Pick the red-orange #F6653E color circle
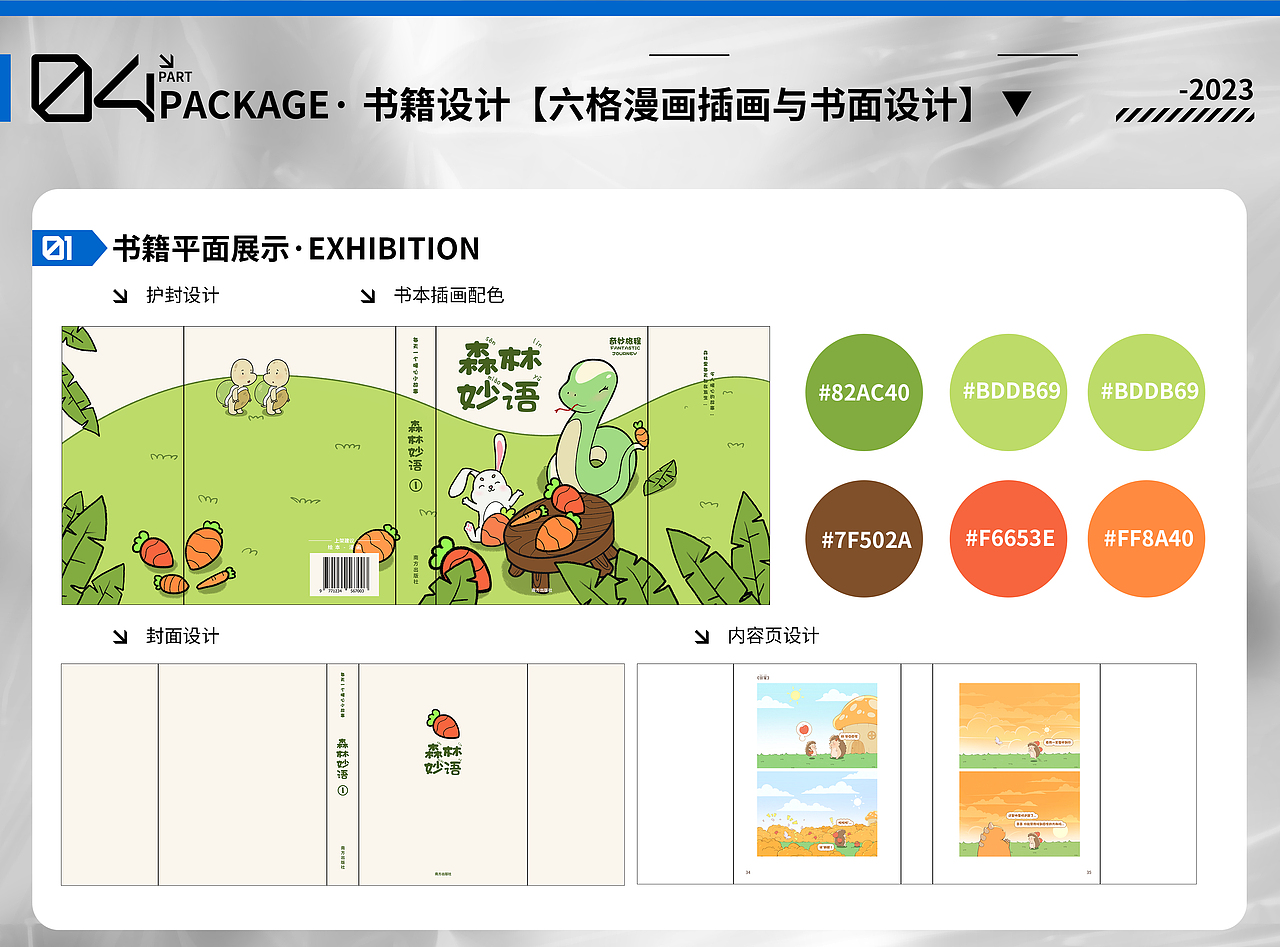The height and width of the screenshot is (947, 1280). tap(1008, 539)
